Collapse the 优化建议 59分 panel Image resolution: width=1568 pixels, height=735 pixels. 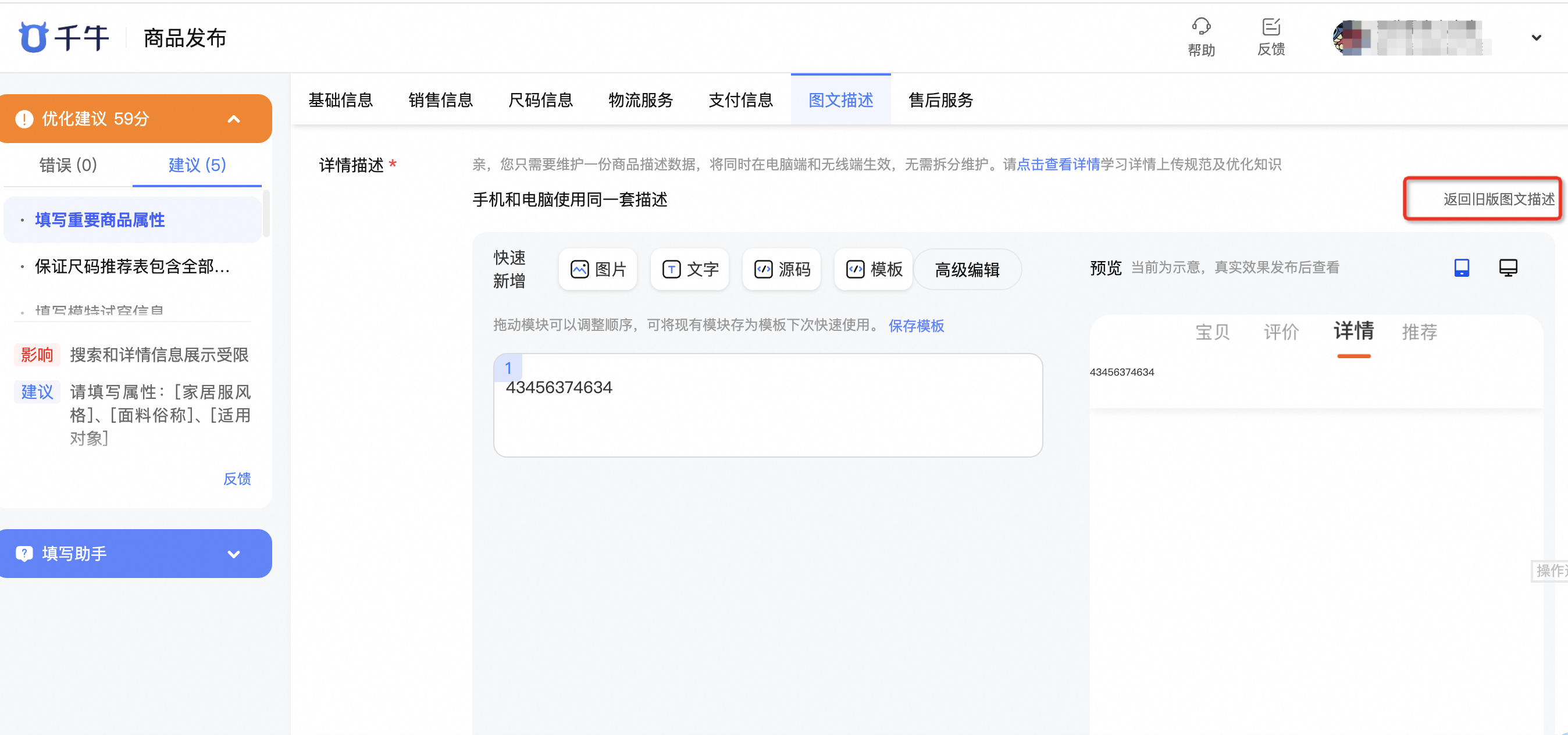(x=234, y=119)
